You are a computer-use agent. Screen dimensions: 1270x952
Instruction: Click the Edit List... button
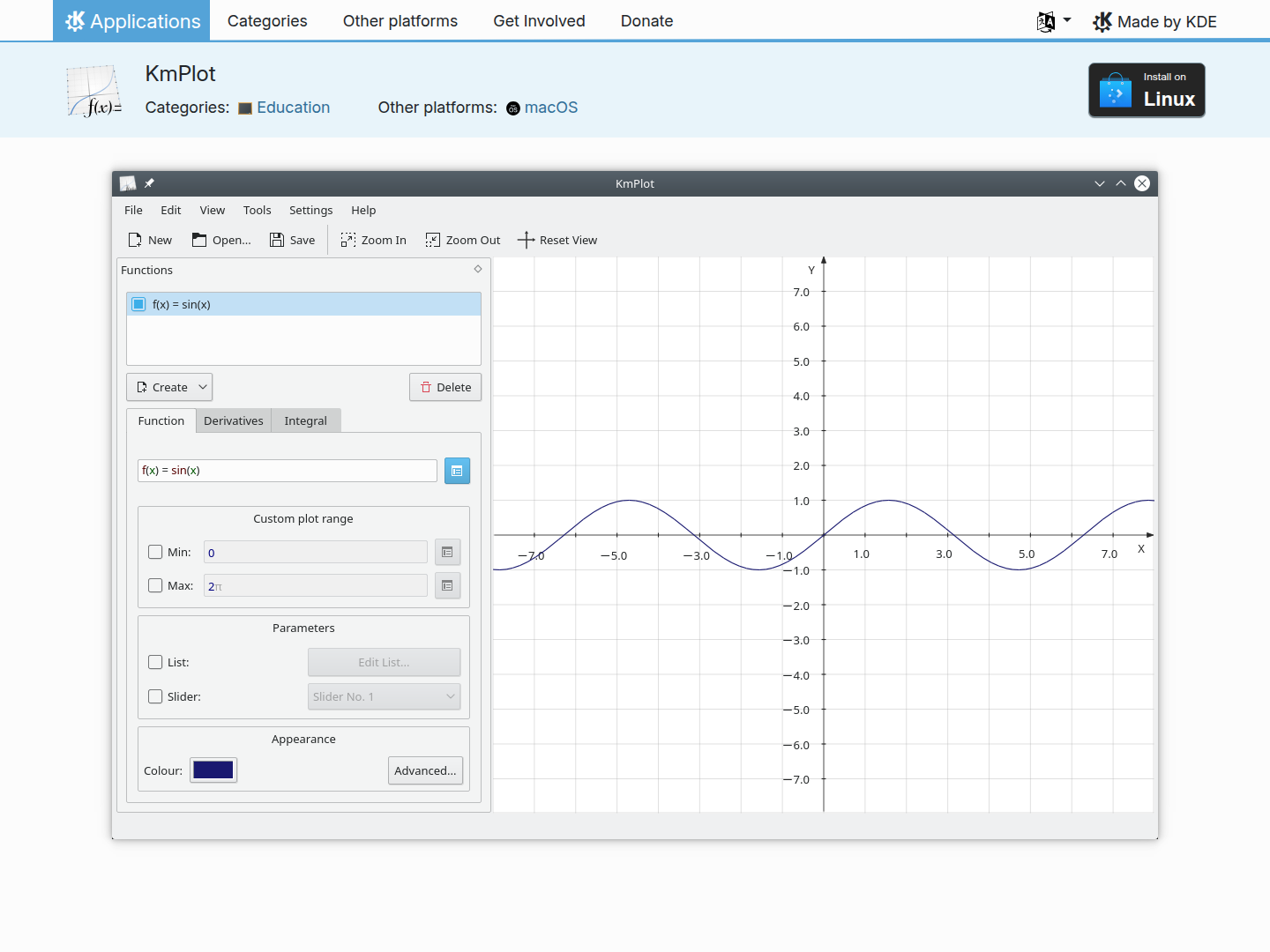[x=385, y=662]
